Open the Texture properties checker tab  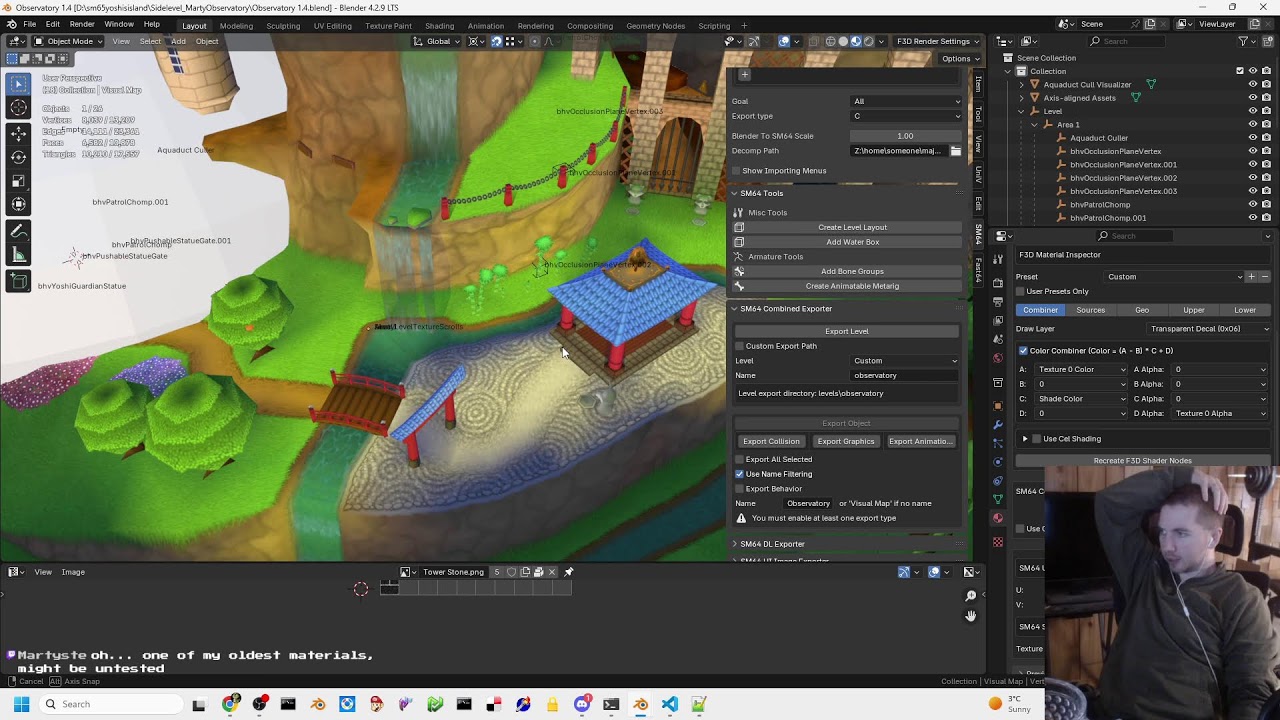[998, 542]
